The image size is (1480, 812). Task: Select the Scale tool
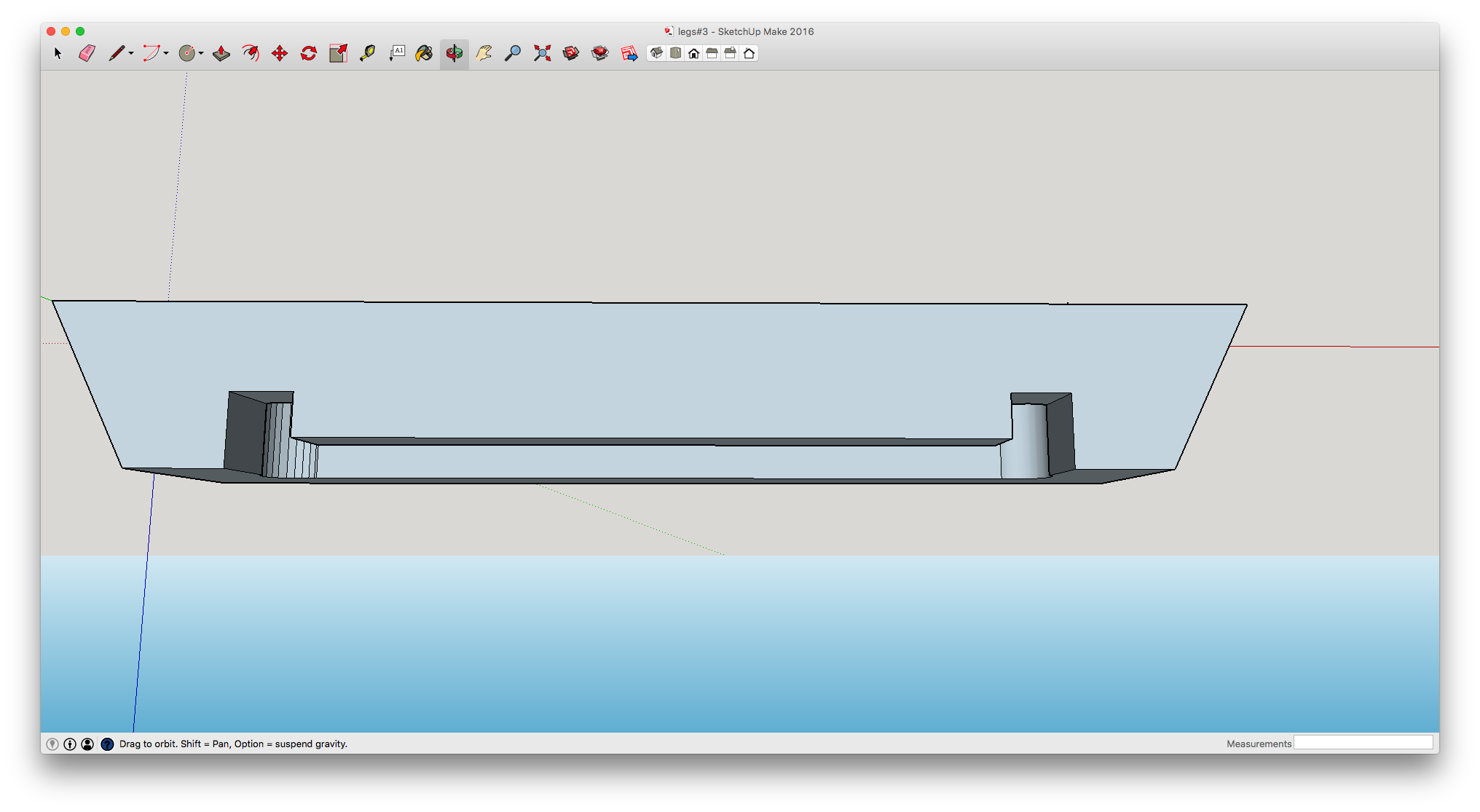tap(338, 53)
